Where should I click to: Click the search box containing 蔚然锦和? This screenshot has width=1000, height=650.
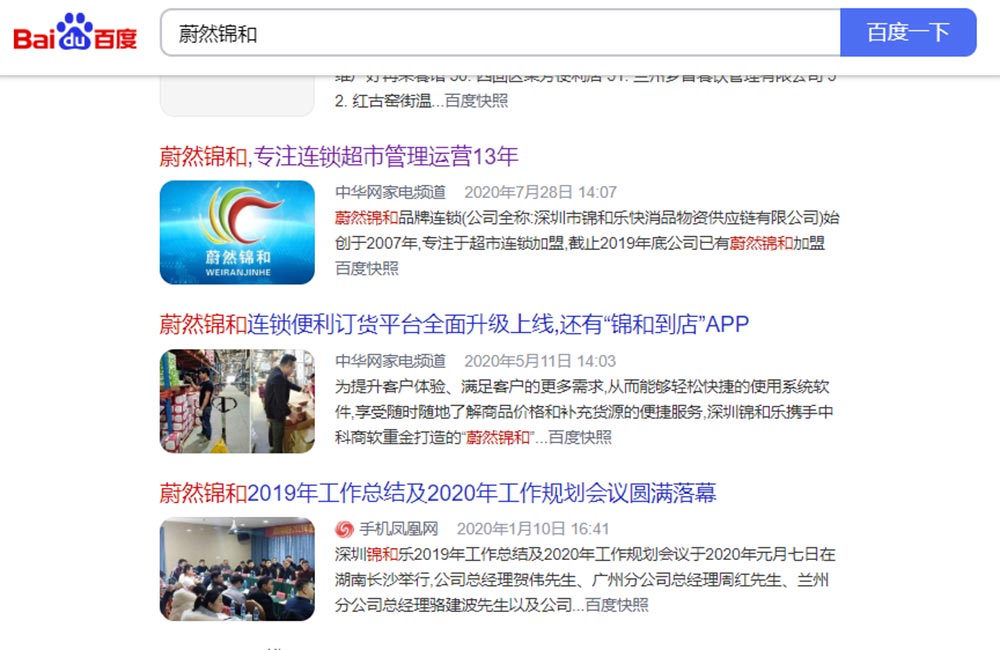point(500,33)
